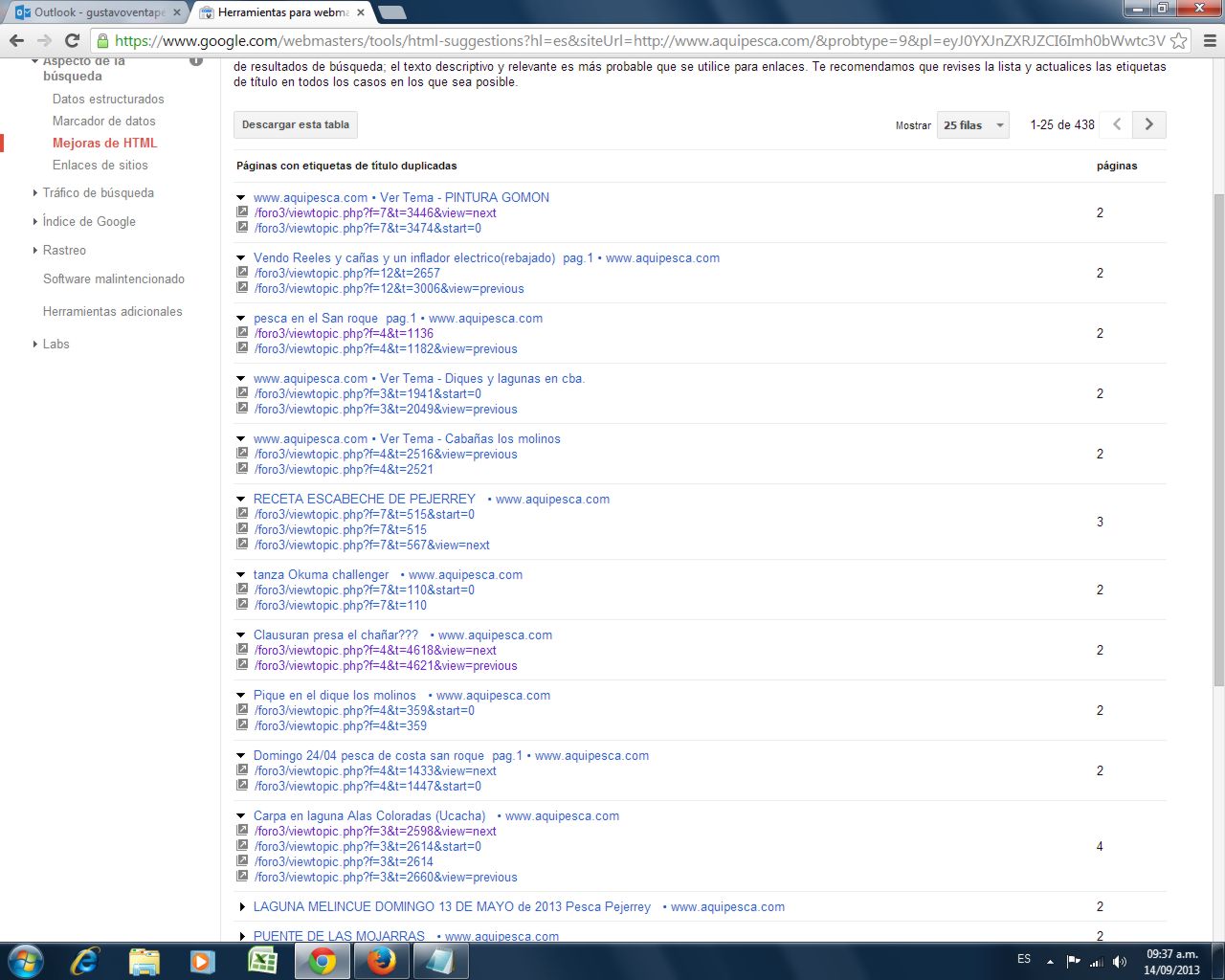The height and width of the screenshot is (980, 1225).
Task: Open Excel from the taskbar
Action: tap(262, 961)
